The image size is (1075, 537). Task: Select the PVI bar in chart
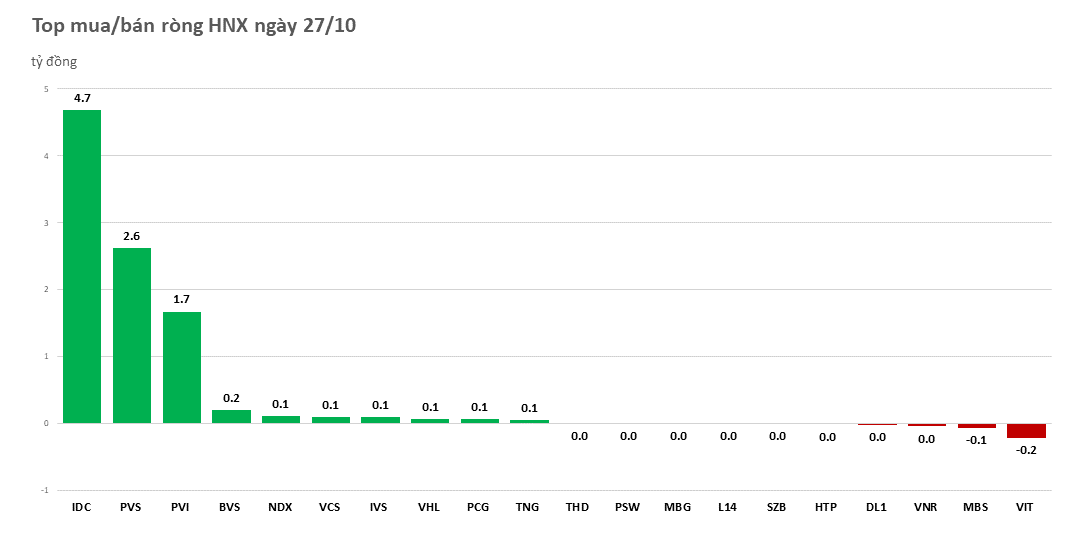click(182, 367)
